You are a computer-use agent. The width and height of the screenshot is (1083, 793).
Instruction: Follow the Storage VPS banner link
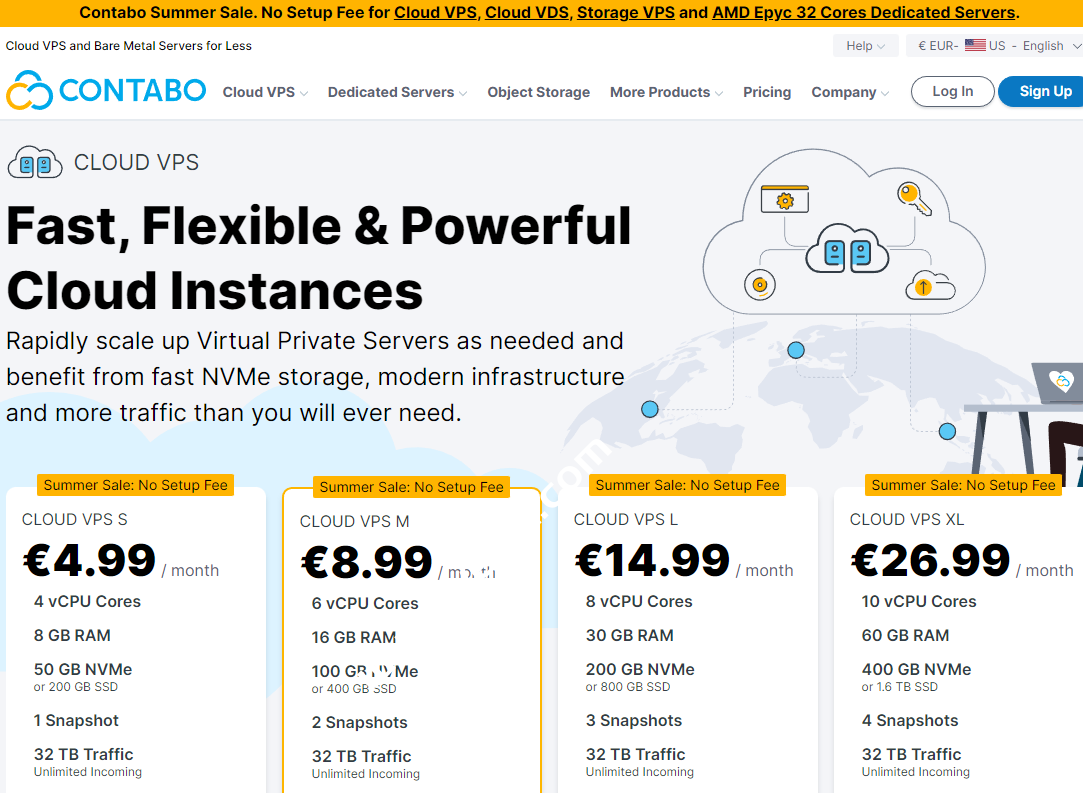(626, 13)
